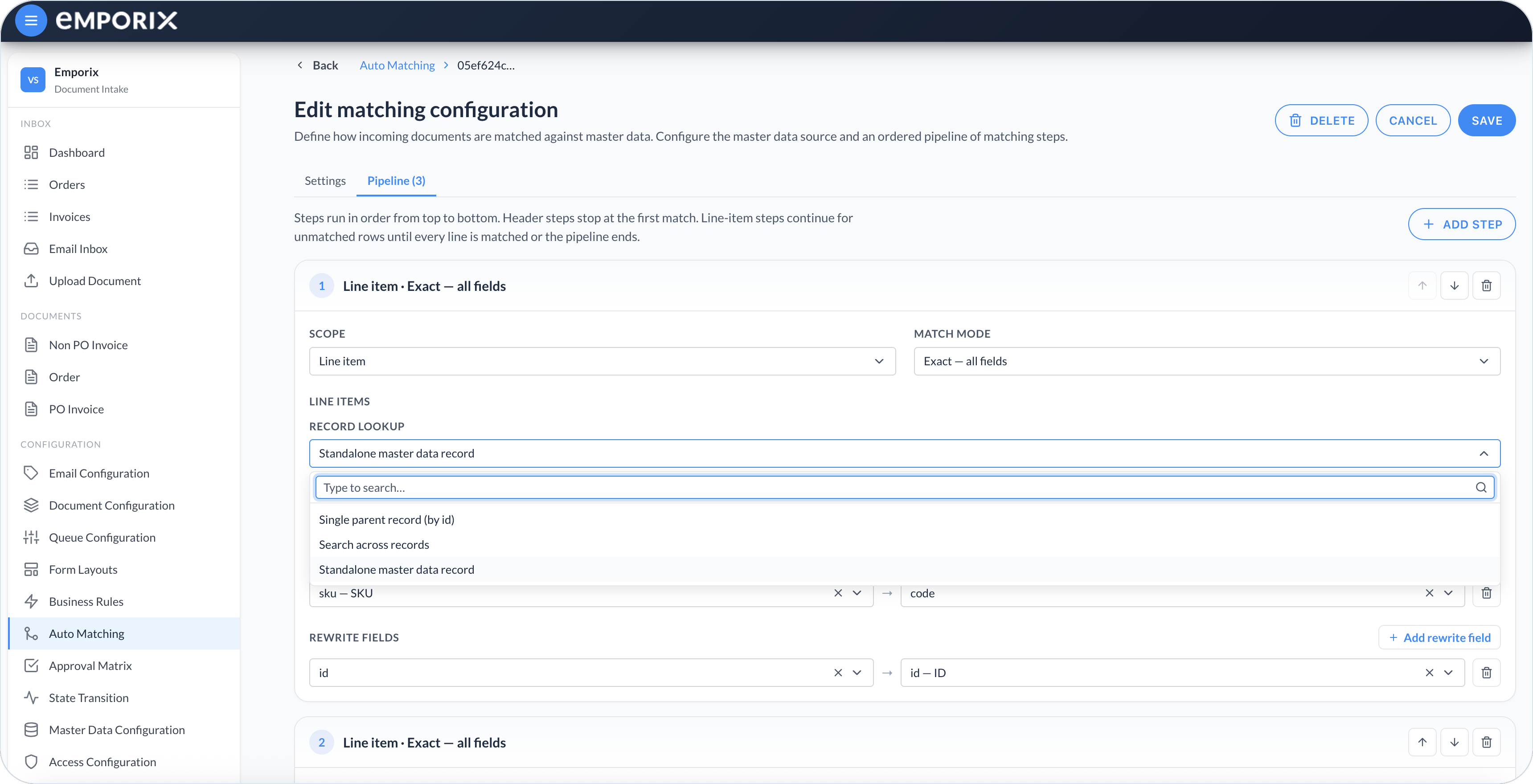
Task: Click the VS workspace avatar
Action: click(33, 80)
